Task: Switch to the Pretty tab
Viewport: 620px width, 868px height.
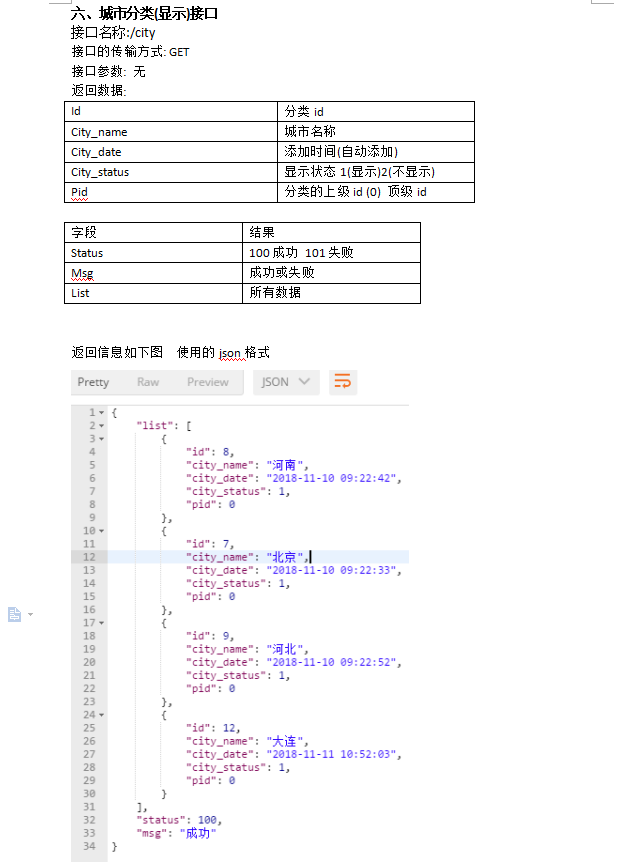Action: pos(93,382)
